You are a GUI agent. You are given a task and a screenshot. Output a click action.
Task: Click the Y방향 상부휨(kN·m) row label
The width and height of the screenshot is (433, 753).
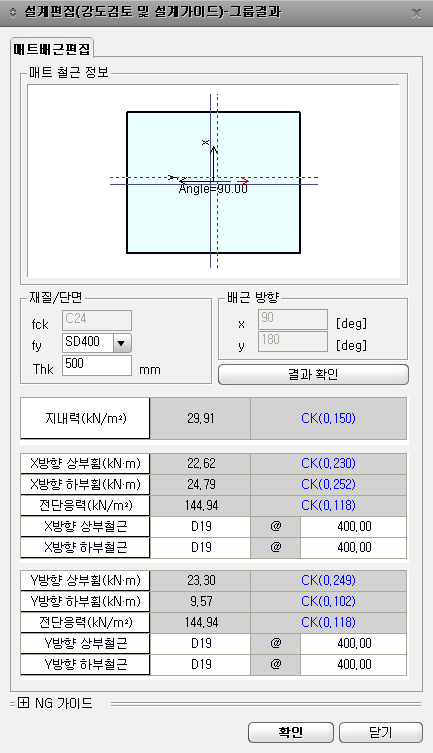pyautogui.click(x=85, y=581)
